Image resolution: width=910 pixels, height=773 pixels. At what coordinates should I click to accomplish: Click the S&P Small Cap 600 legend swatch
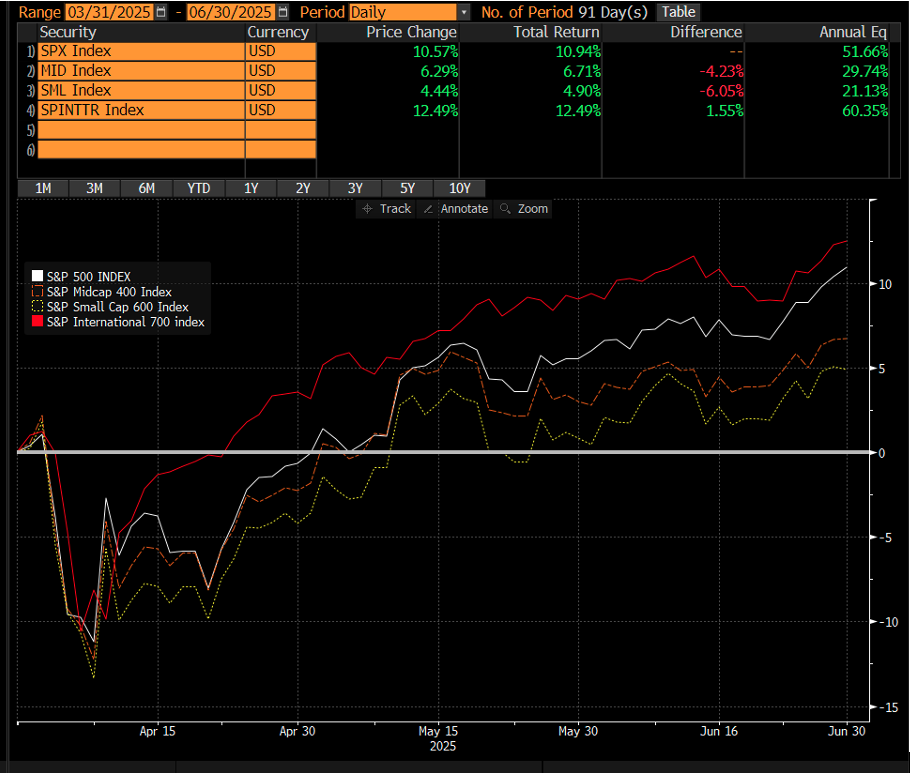pos(37,306)
